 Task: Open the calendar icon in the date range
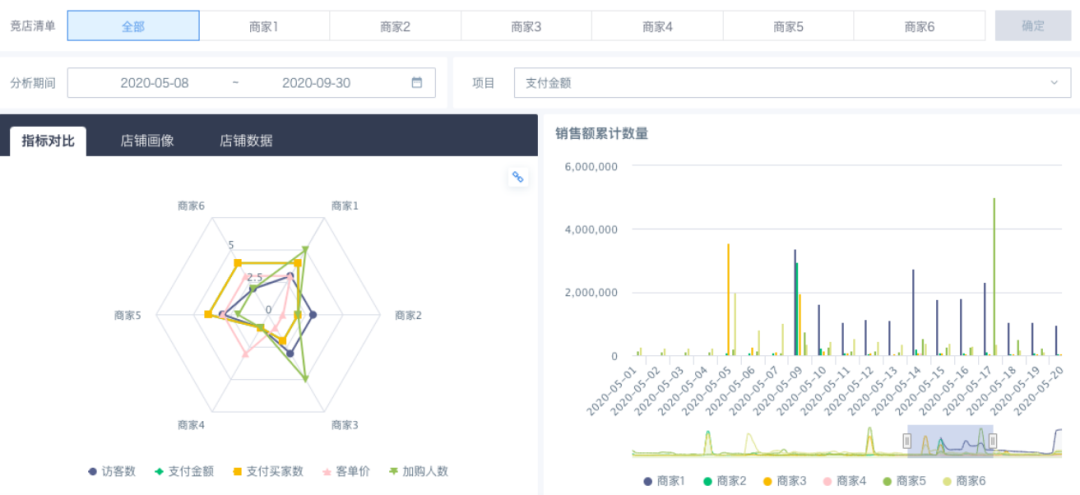[416, 83]
